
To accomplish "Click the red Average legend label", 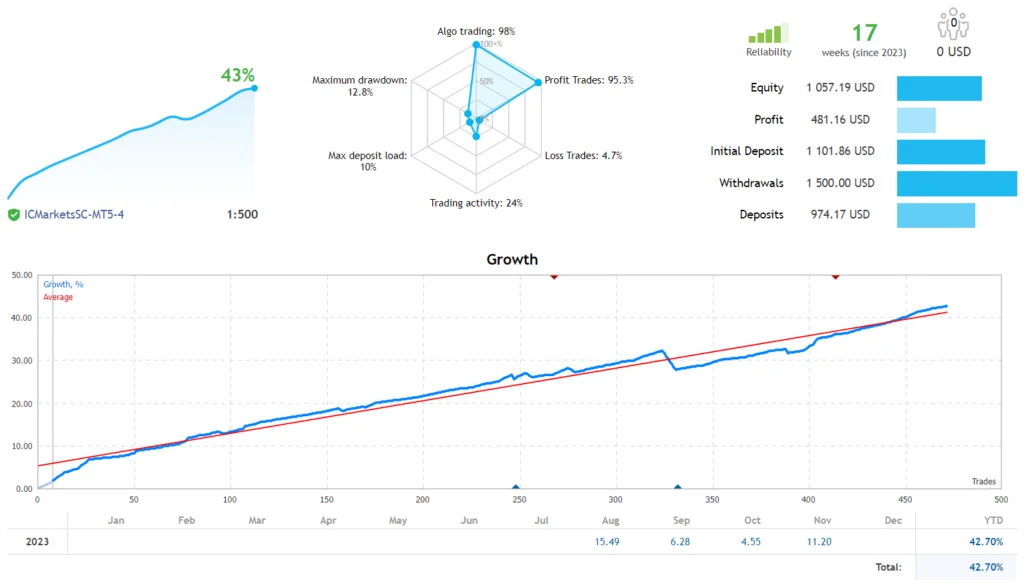I will (58, 297).
